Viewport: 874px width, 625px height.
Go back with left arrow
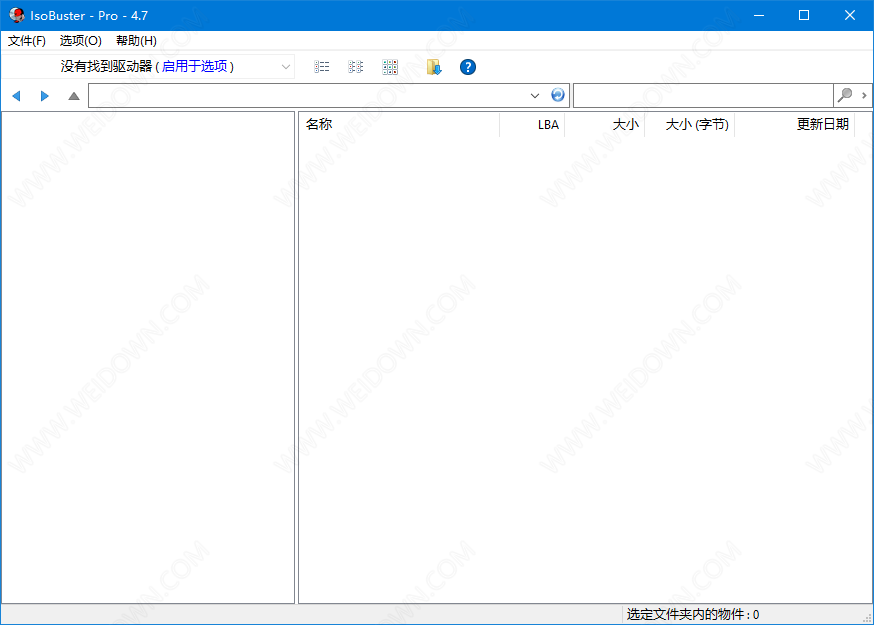17,96
